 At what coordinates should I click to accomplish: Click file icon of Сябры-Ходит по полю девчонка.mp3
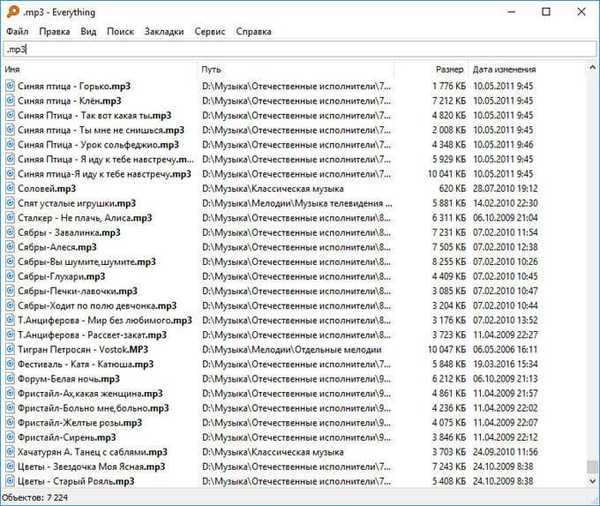tap(10, 305)
